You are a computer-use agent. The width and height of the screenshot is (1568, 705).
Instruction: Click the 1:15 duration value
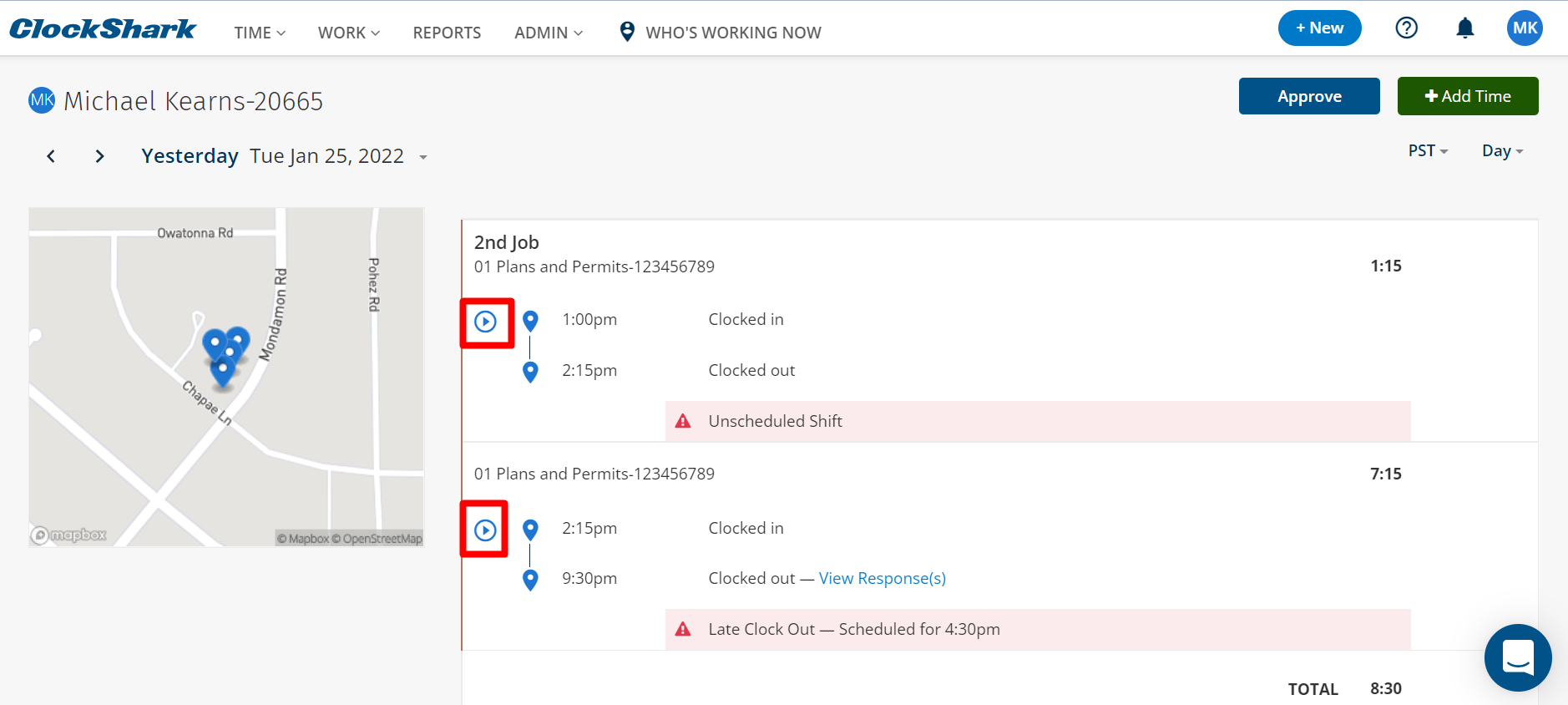[1386, 266]
